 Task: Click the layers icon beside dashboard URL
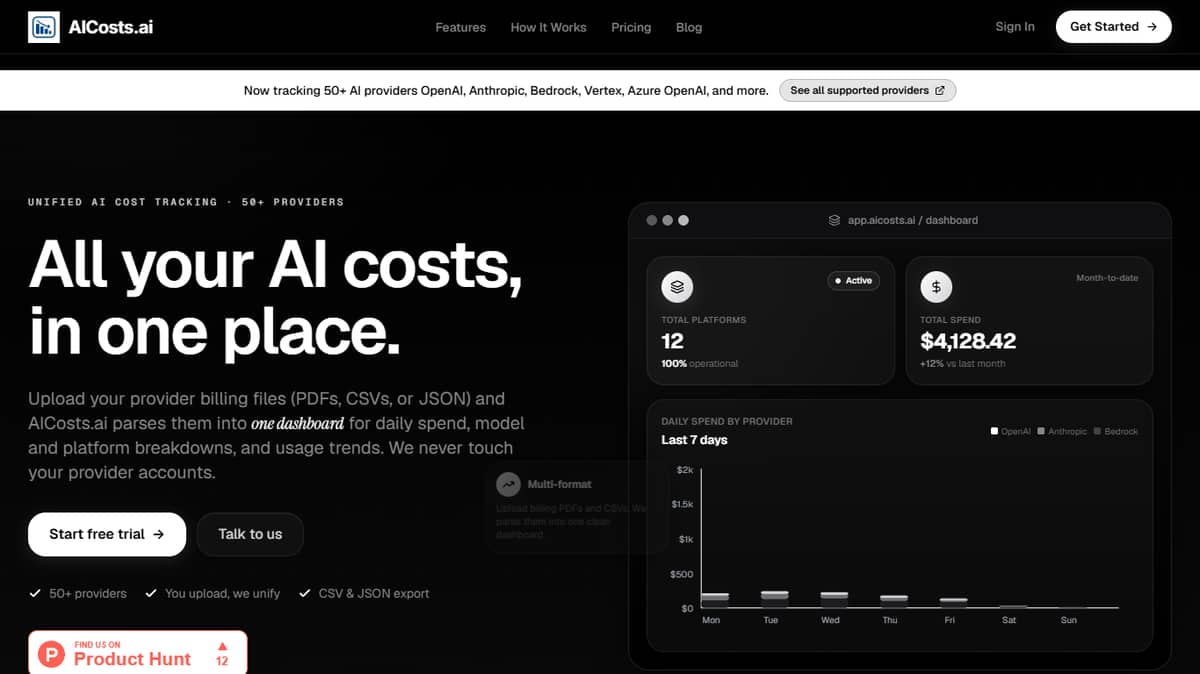834,220
